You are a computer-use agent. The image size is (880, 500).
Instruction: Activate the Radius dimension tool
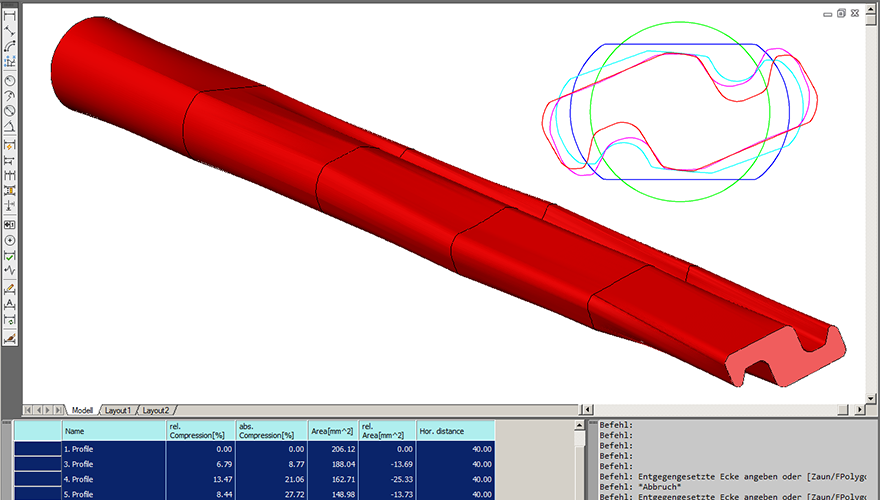click(10, 80)
